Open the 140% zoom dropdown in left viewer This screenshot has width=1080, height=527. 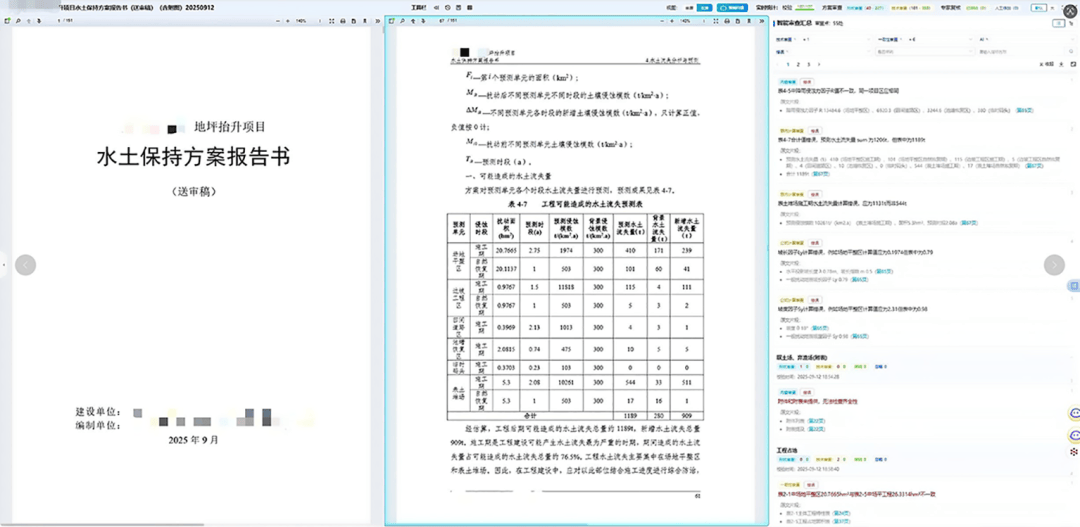303,20
